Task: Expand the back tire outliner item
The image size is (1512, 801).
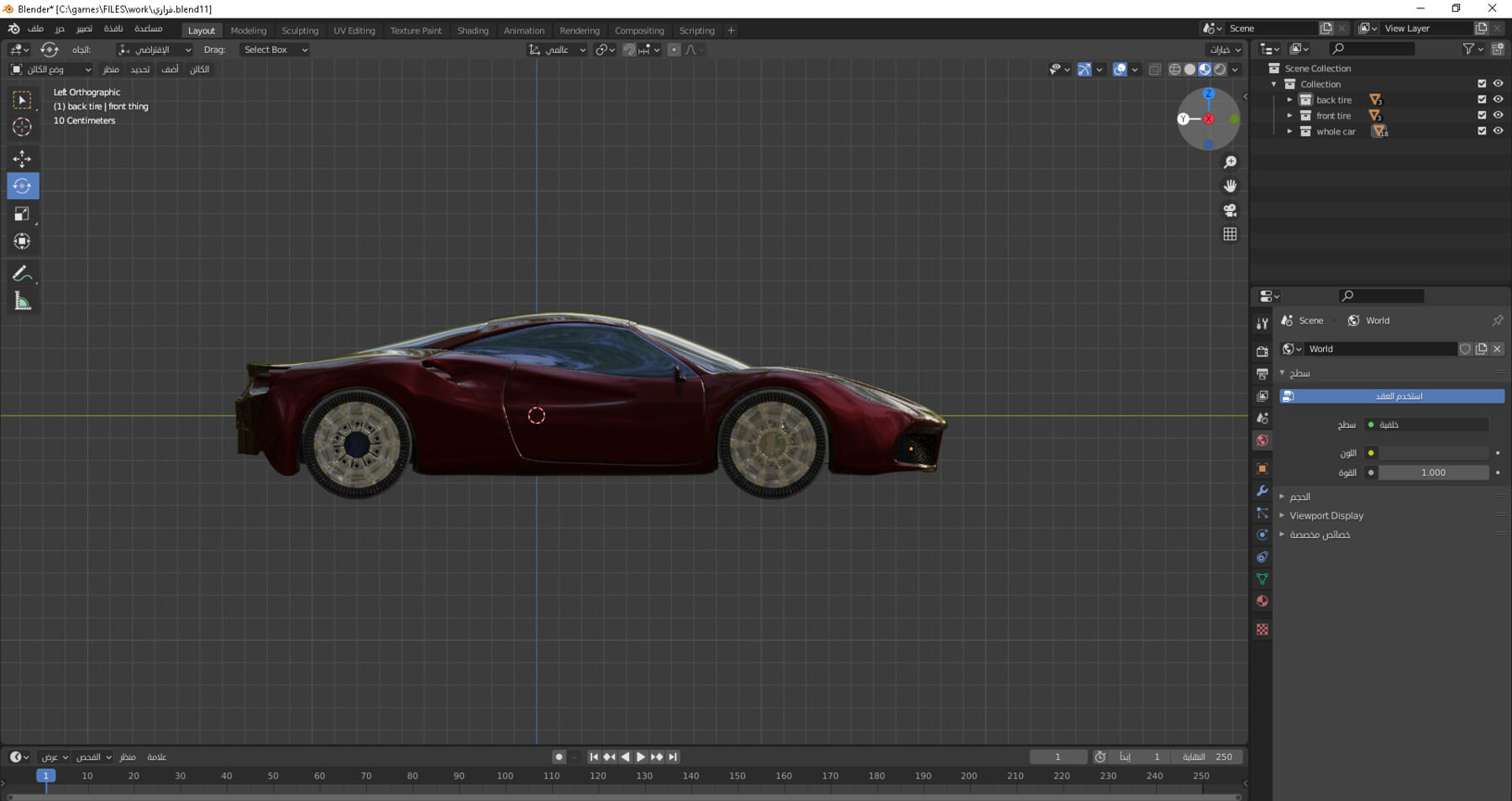Action: 1290,99
